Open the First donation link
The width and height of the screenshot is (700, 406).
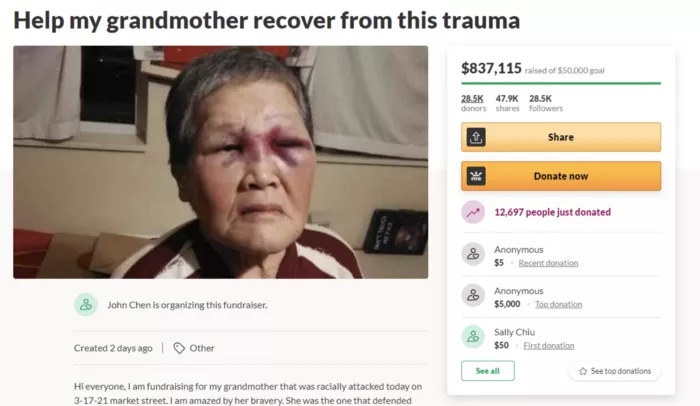549,346
